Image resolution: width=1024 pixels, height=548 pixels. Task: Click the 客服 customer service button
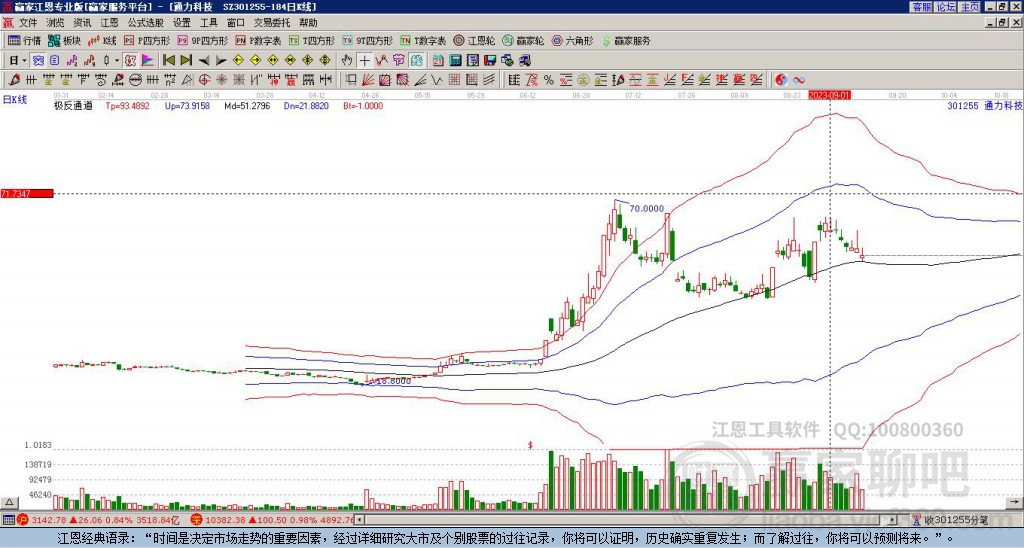point(922,7)
